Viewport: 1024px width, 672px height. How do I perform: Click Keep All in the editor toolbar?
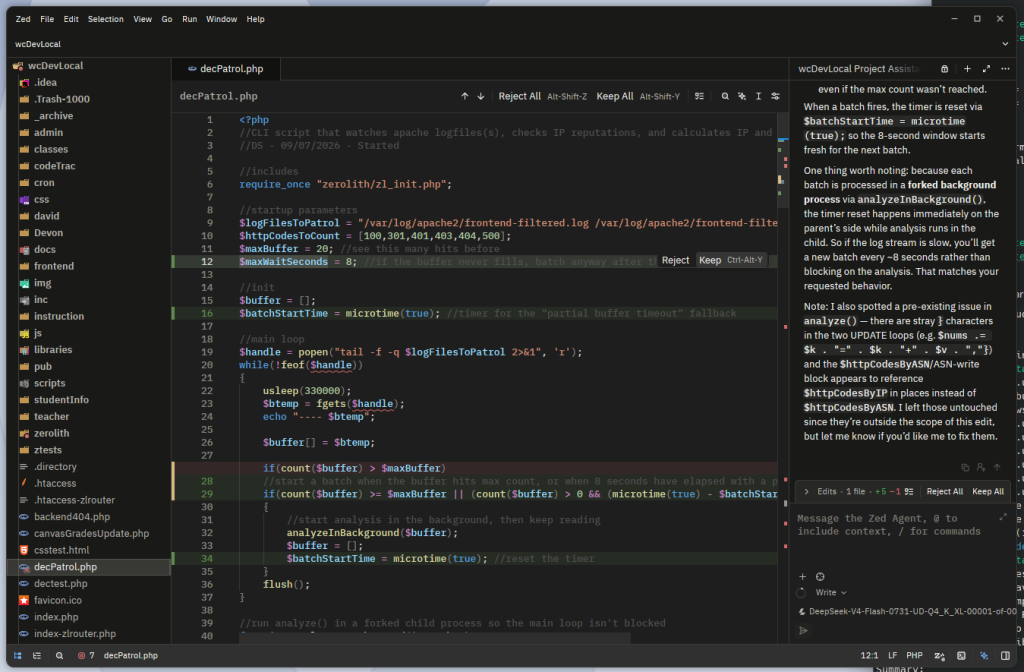tap(615, 96)
